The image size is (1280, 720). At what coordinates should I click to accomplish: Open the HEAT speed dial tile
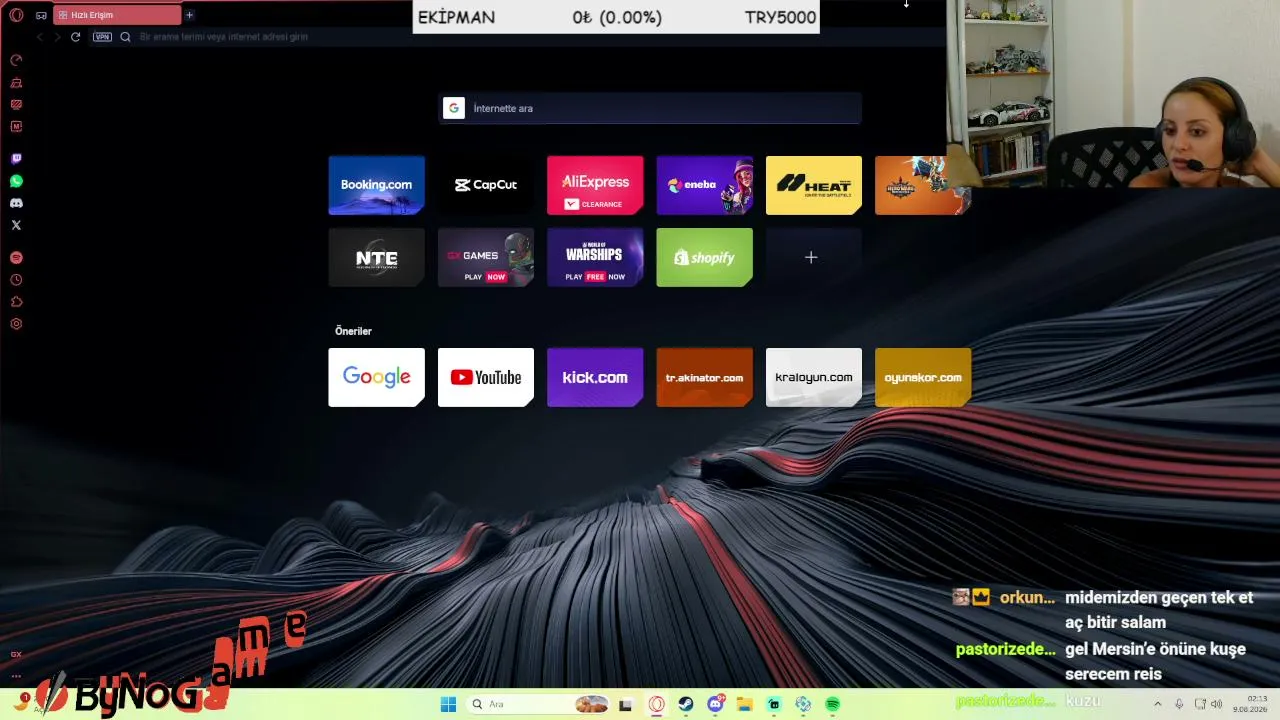pyautogui.click(x=814, y=185)
